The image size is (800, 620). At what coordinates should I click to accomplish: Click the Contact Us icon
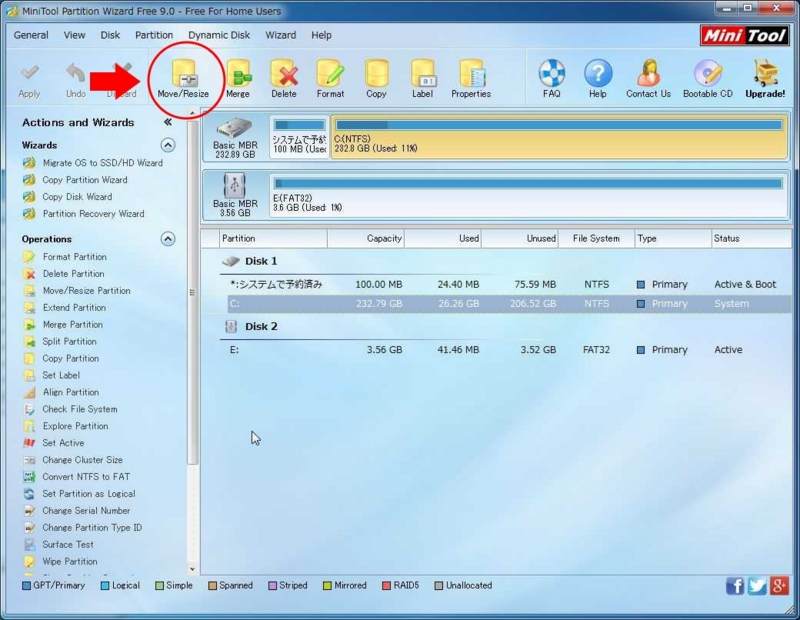click(x=648, y=79)
